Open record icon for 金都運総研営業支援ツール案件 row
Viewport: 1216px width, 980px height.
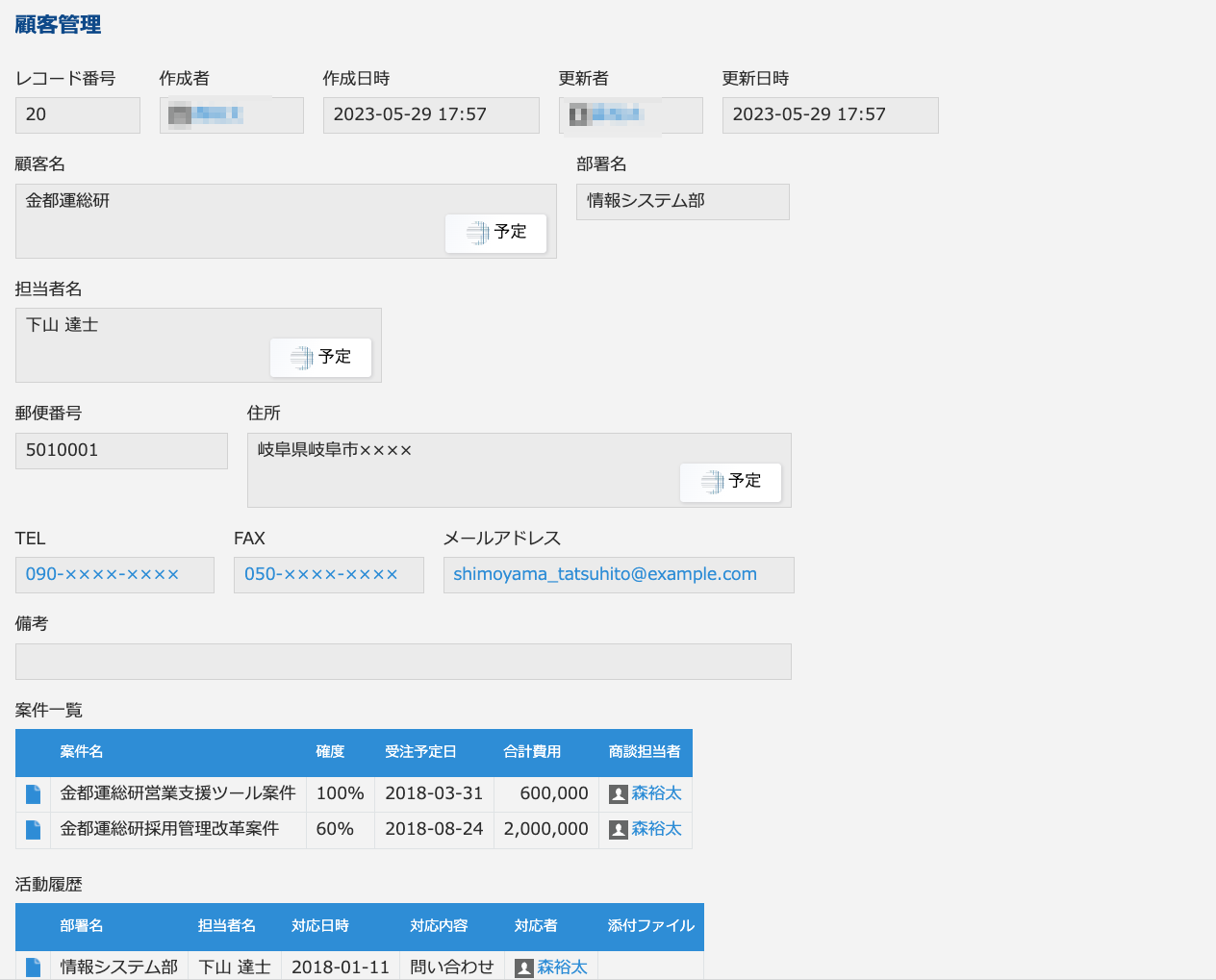click(x=33, y=793)
